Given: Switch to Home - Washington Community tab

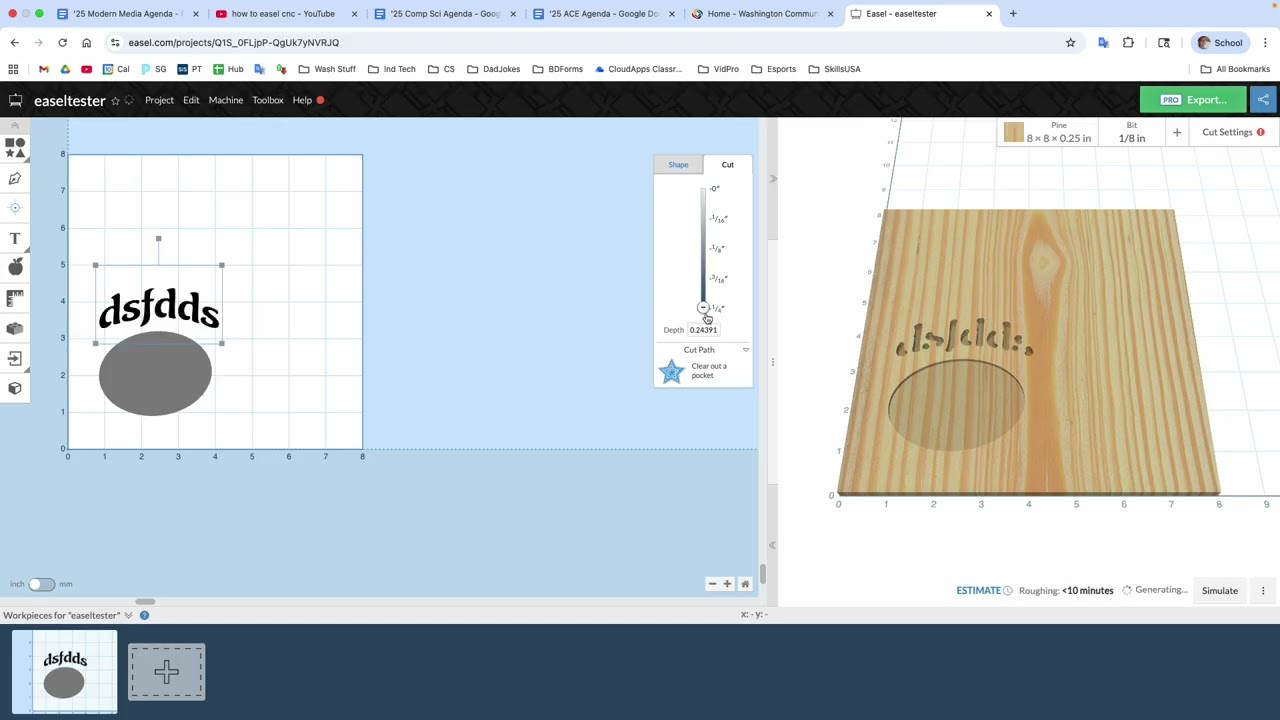Looking at the screenshot, I should coord(762,14).
